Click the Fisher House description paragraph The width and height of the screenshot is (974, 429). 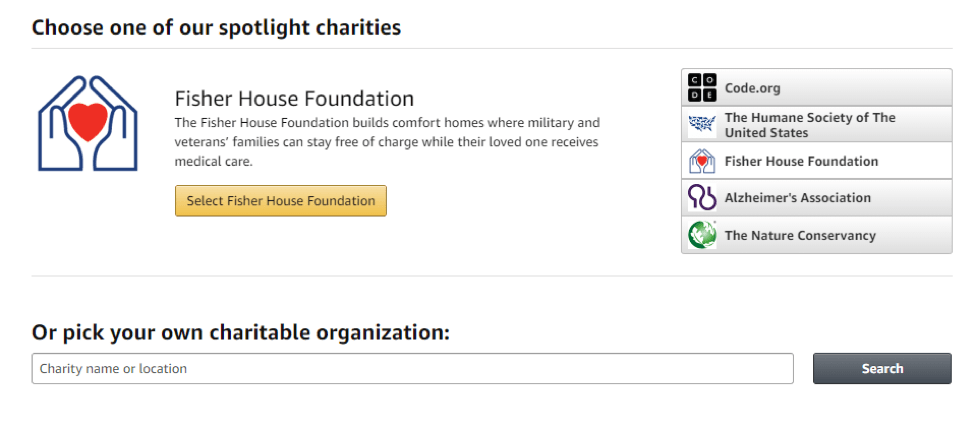pyautogui.click(x=387, y=142)
